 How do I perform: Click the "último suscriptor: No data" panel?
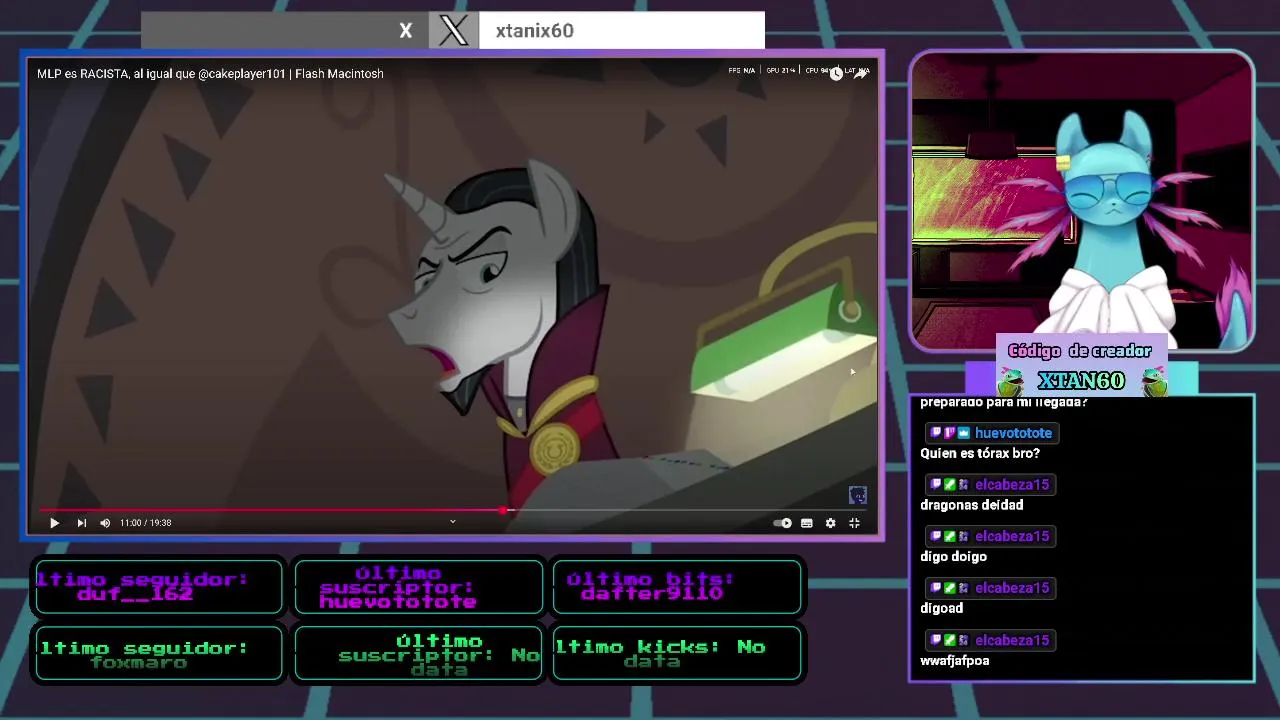(x=419, y=653)
